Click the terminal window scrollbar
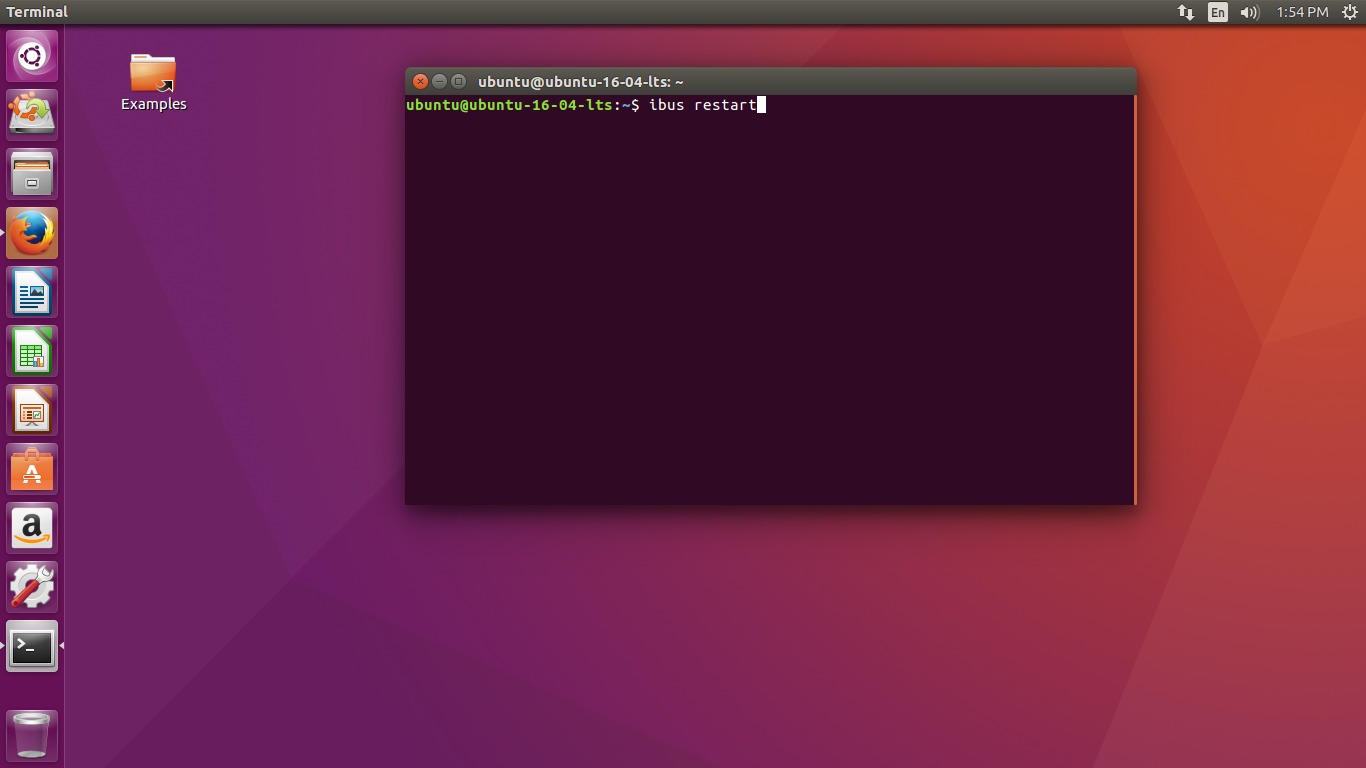This screenshot has height=768, width=1366. (x=1135, y=300)
